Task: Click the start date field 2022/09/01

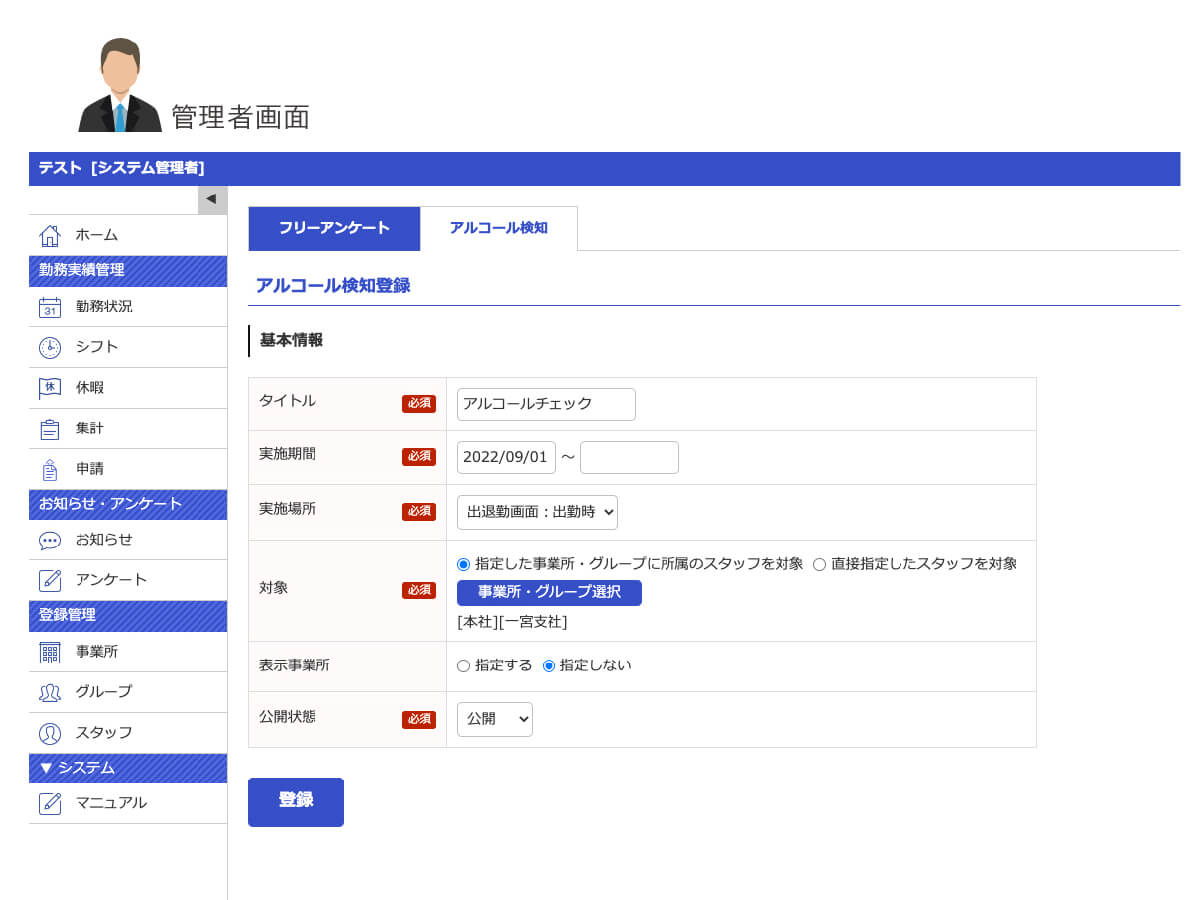Action: pos(506,457)
